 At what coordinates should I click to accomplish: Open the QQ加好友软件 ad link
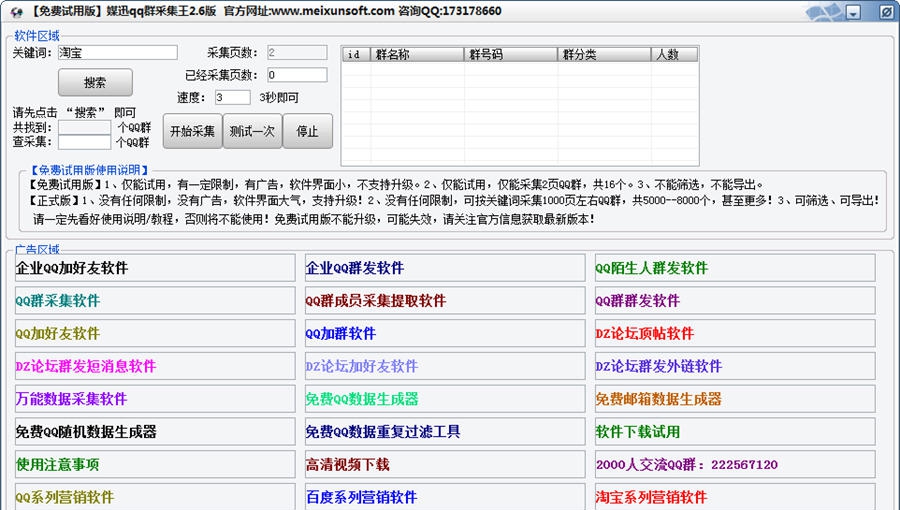[155, 333]
